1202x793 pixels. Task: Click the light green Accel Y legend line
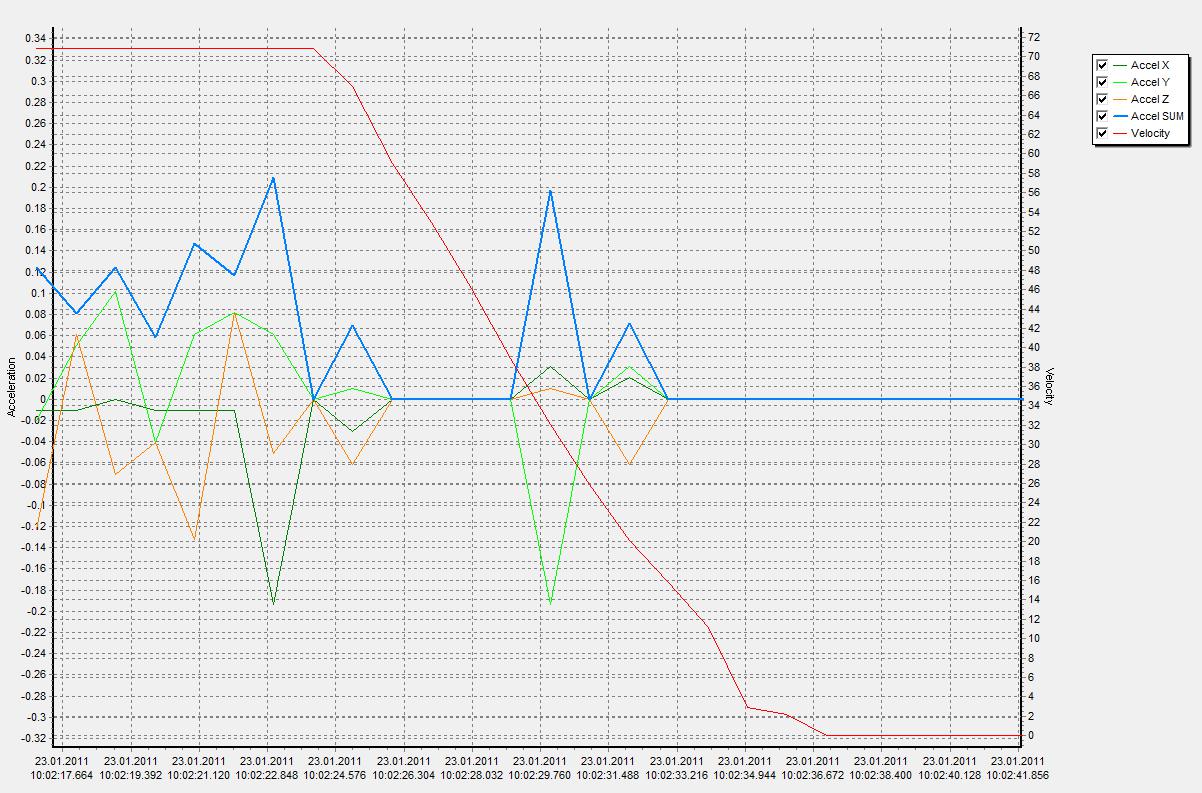1120,82
